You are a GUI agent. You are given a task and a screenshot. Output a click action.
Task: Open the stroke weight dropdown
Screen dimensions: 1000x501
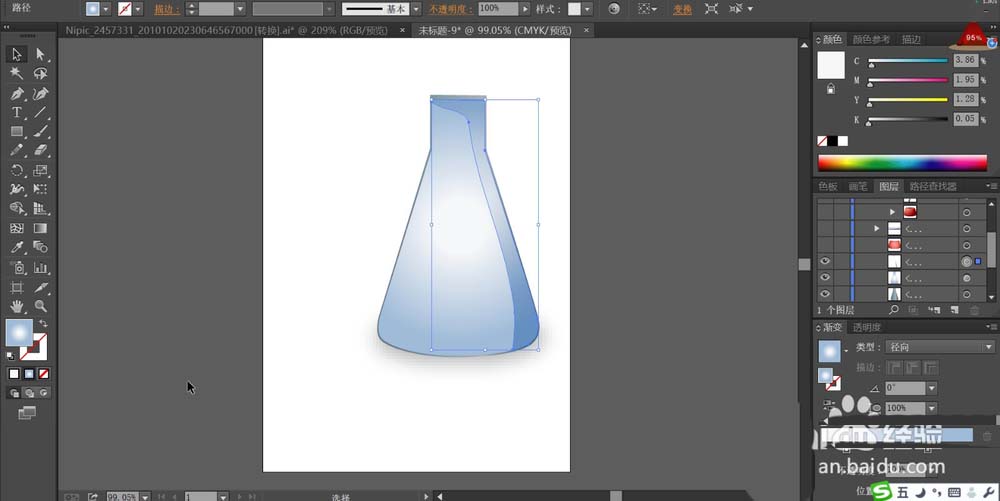[x=240, y=9]
